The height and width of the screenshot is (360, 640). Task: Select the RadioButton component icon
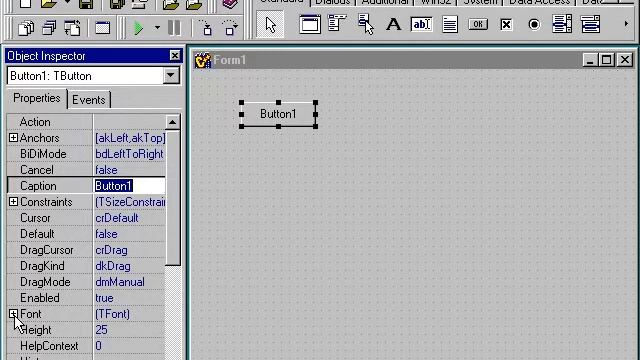click(x=534, y=24)
